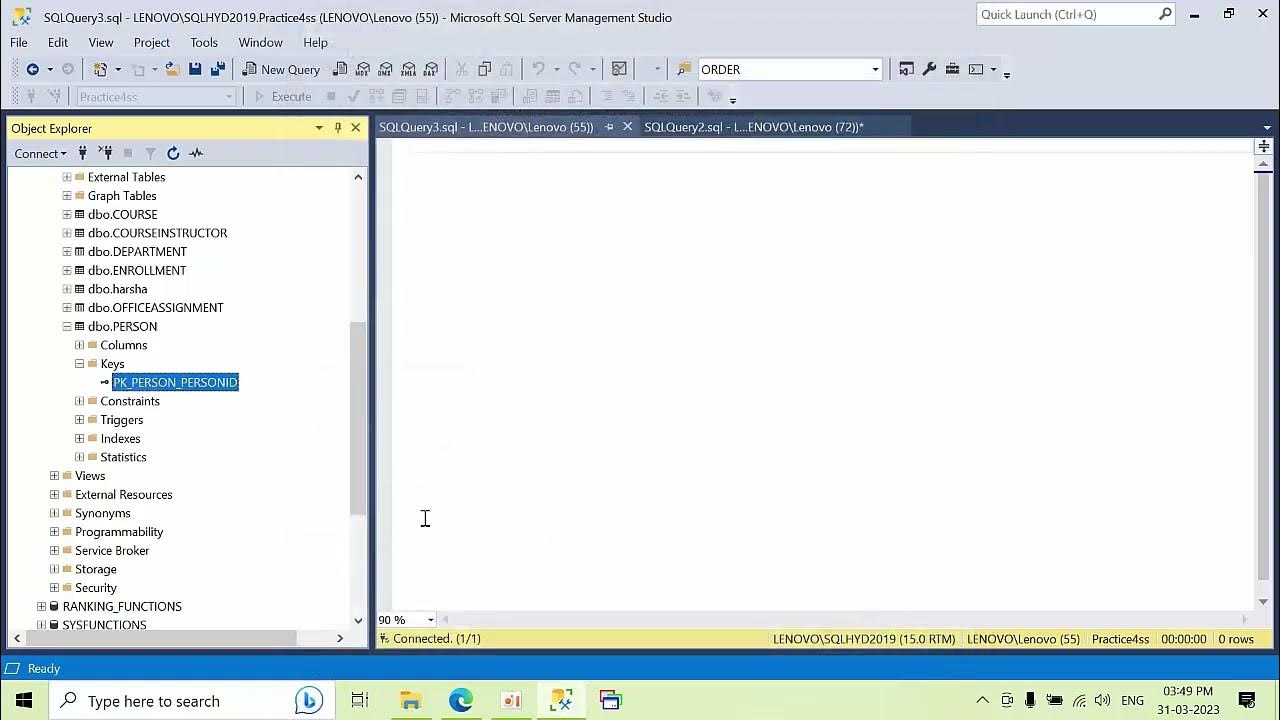Expand the Columns folder under dbo.PERSON
Screen dimensions: 1280x720
point(79,345)
